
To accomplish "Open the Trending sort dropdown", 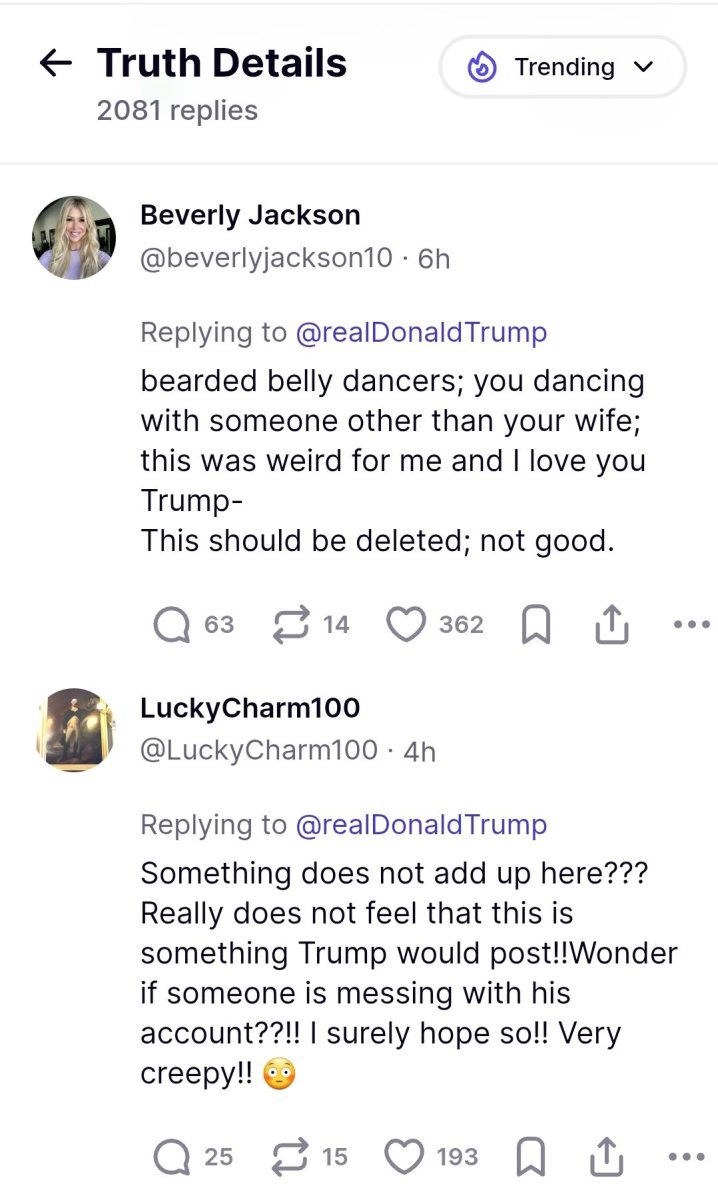I will (x=562, y=67).
